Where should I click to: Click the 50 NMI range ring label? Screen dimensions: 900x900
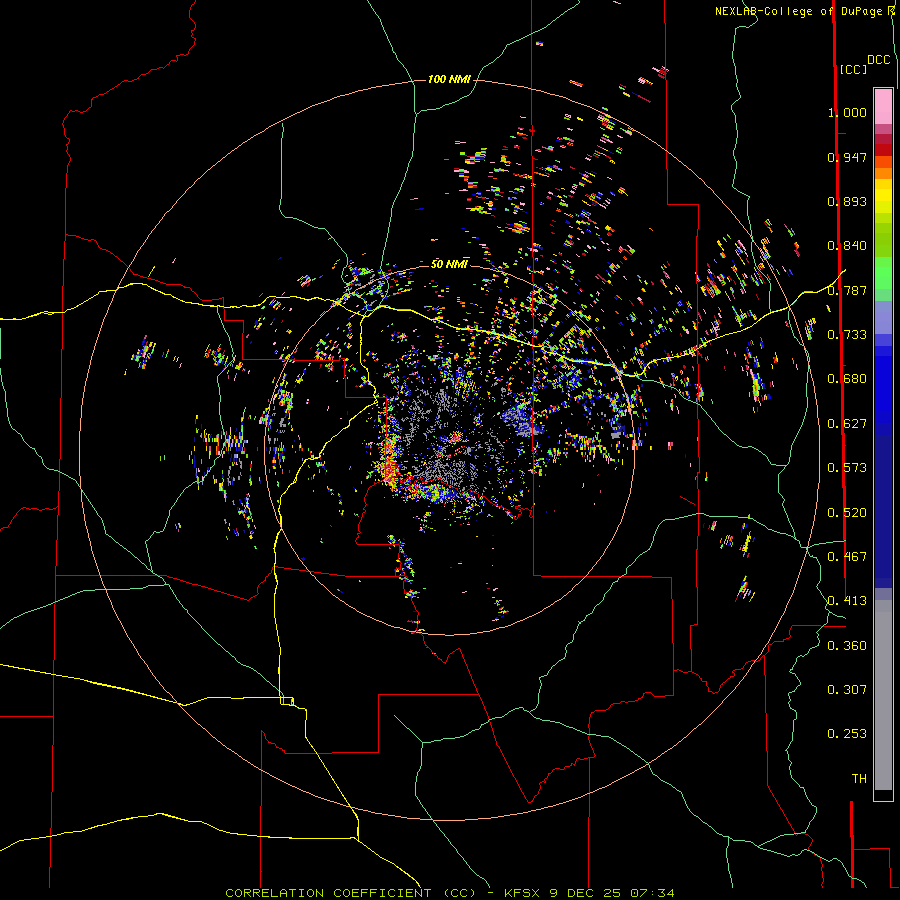pos(449,264)
